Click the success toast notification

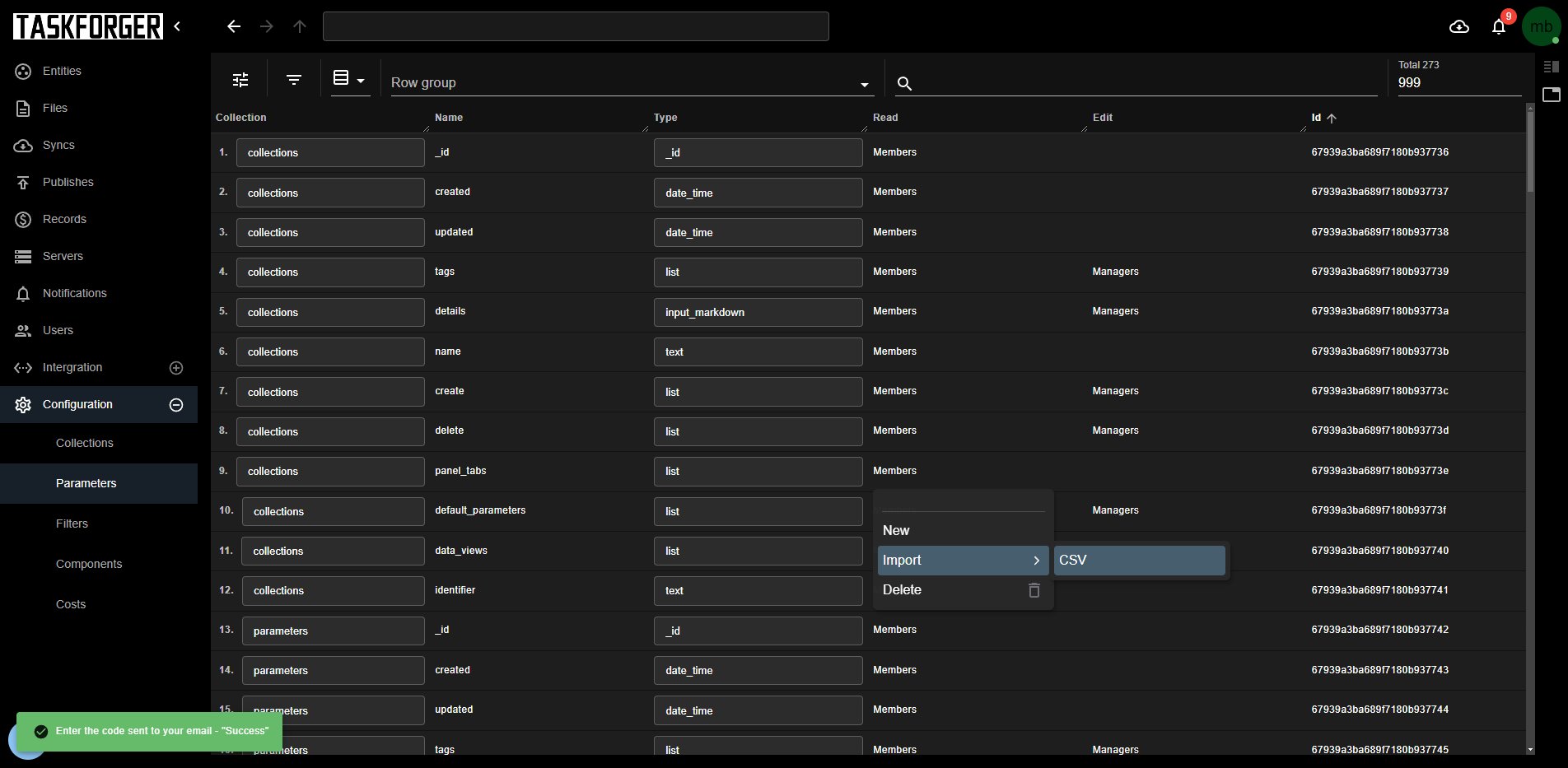click(x=149, y=731)
